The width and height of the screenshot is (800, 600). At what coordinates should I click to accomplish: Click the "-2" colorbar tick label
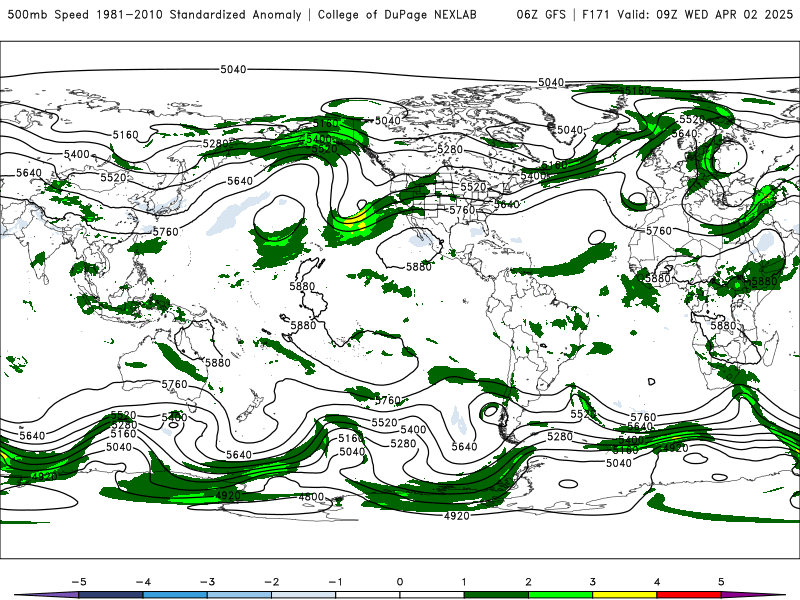[271, 582]
